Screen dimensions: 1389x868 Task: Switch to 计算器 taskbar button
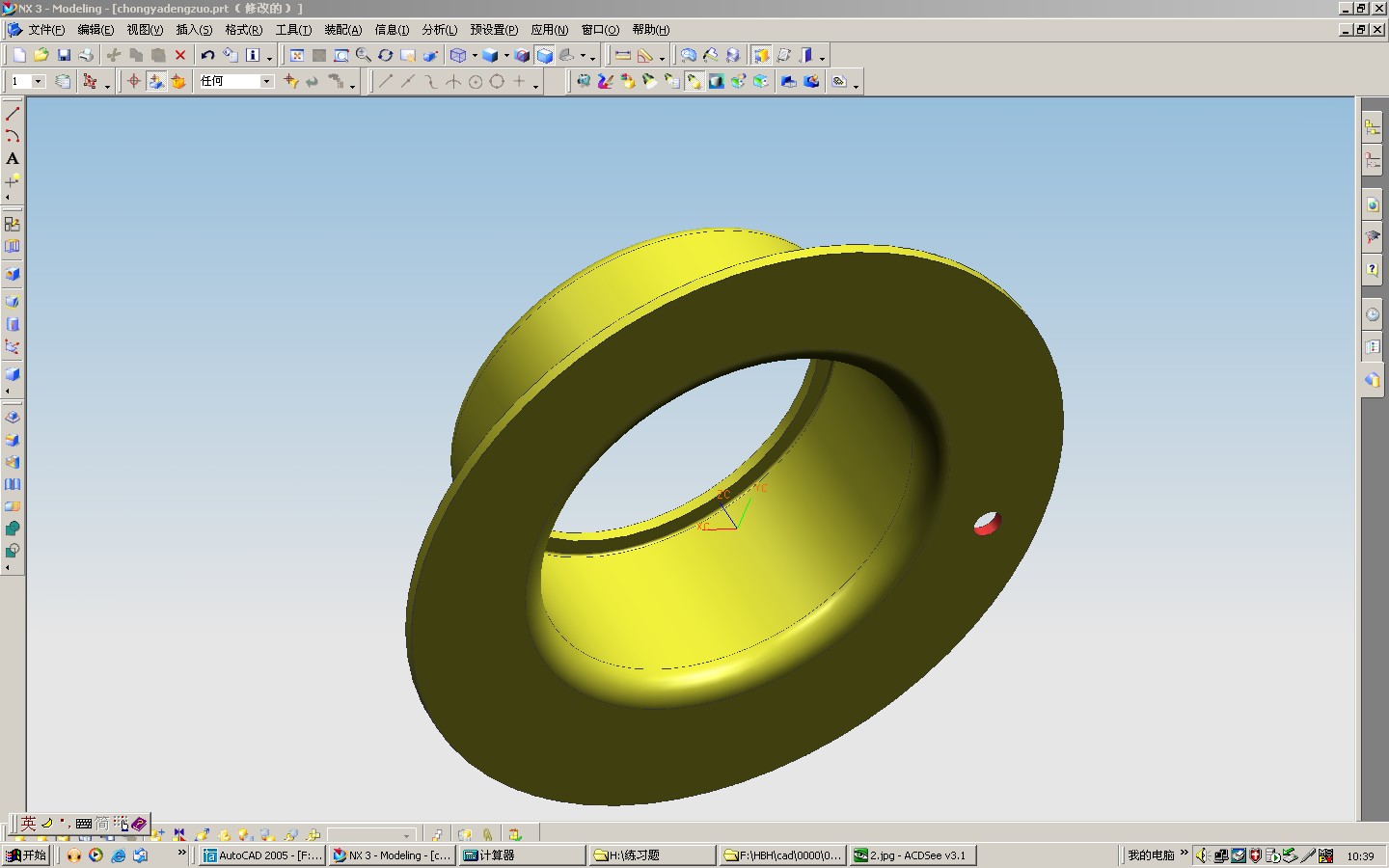point(521,855)
